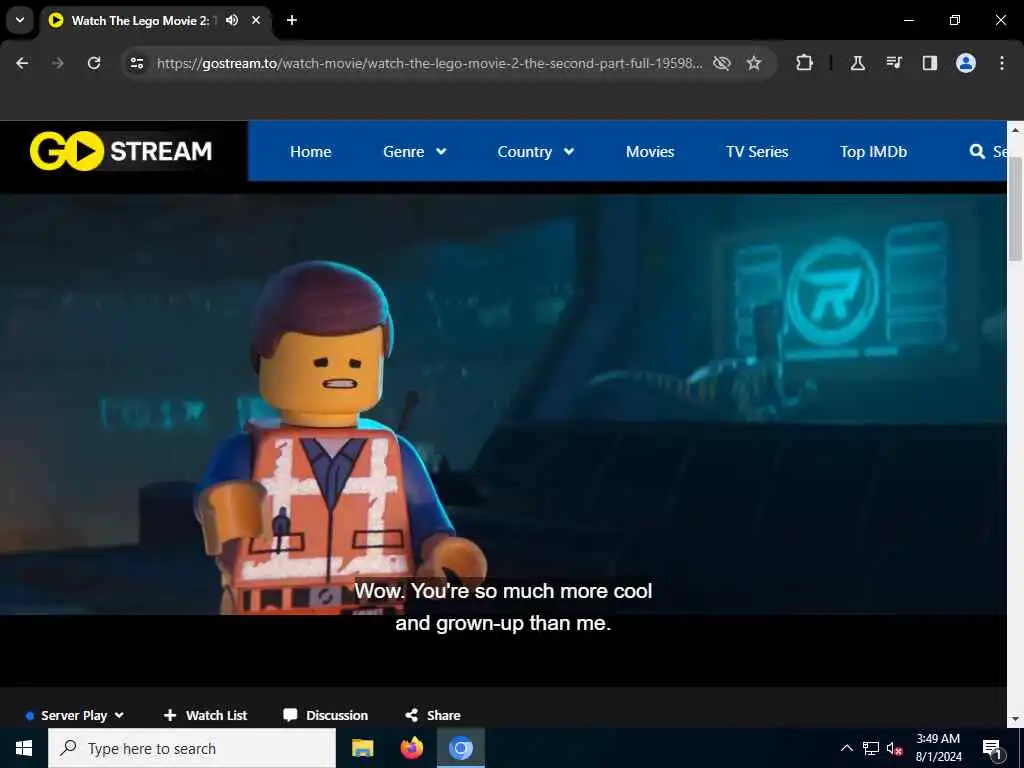The image size is (1024, 768).
Task: Click the scrollbar down arrow
Action: (x=1016, y=719)
